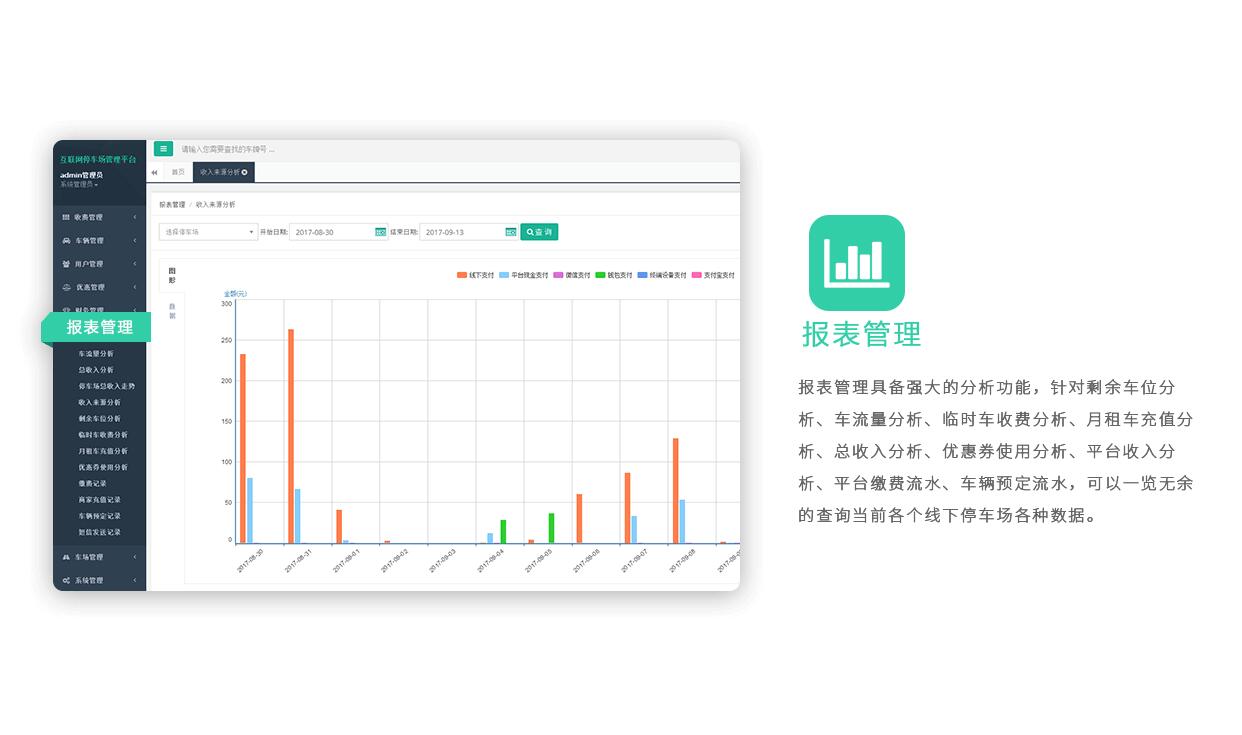Close the 收入来源分析 tab via its X icon

pos(245,172)
